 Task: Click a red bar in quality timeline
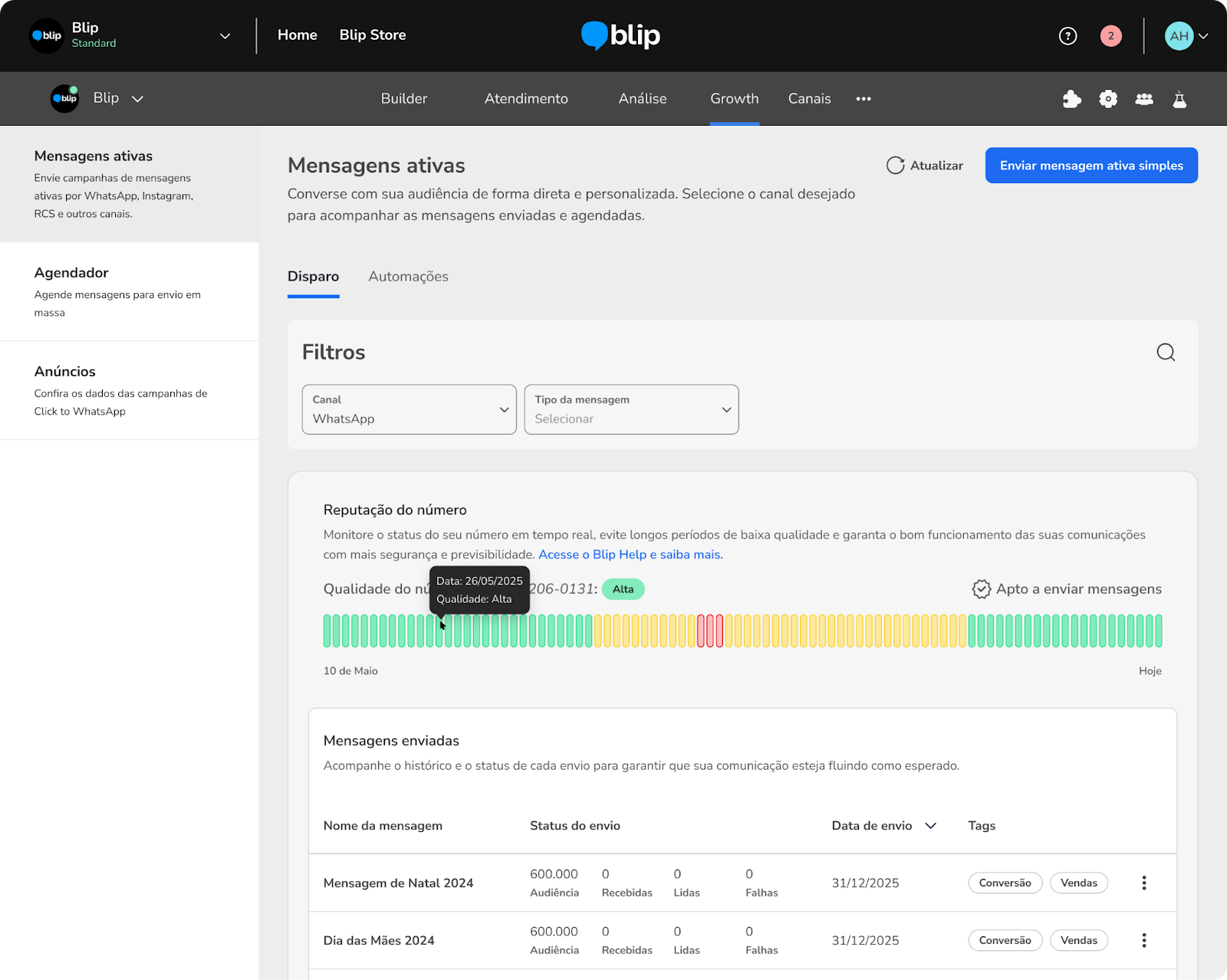[x=710, y=630]
